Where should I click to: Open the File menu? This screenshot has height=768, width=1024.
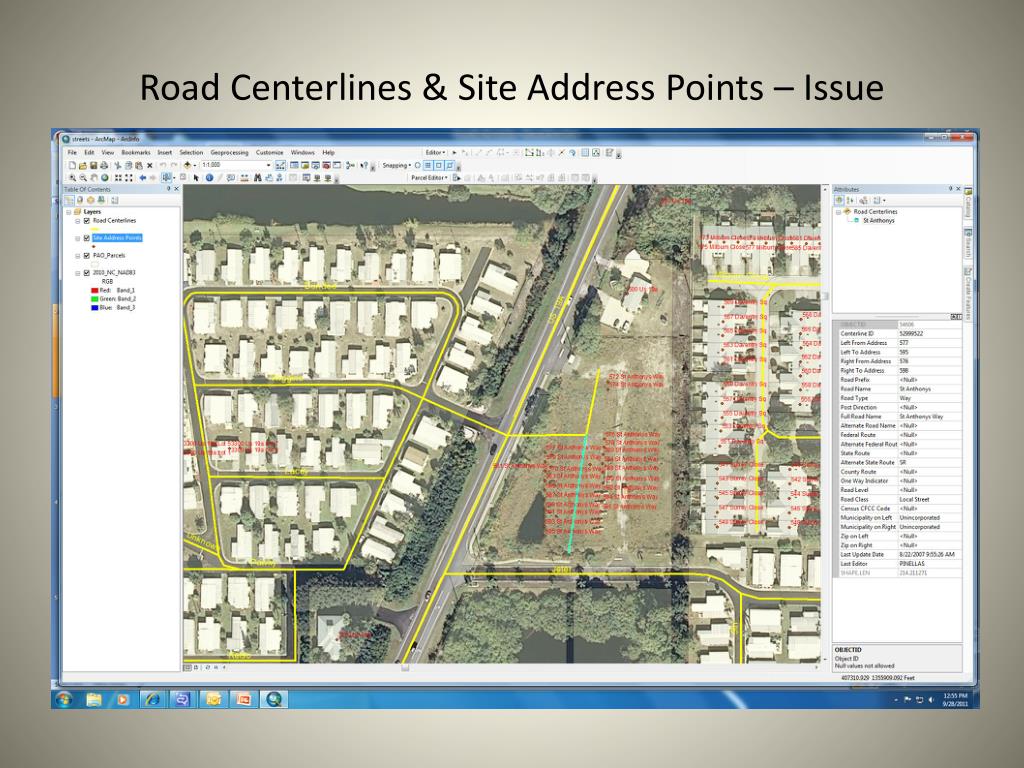72,153
